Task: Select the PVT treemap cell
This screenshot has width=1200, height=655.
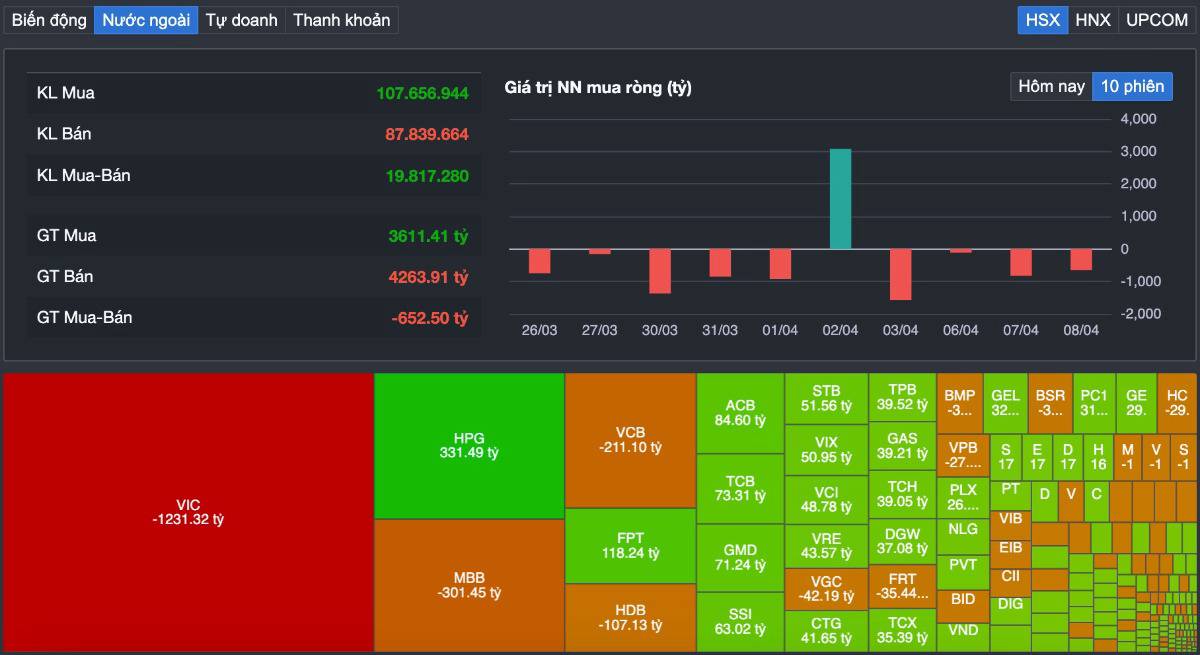Action: click(963, 571)
